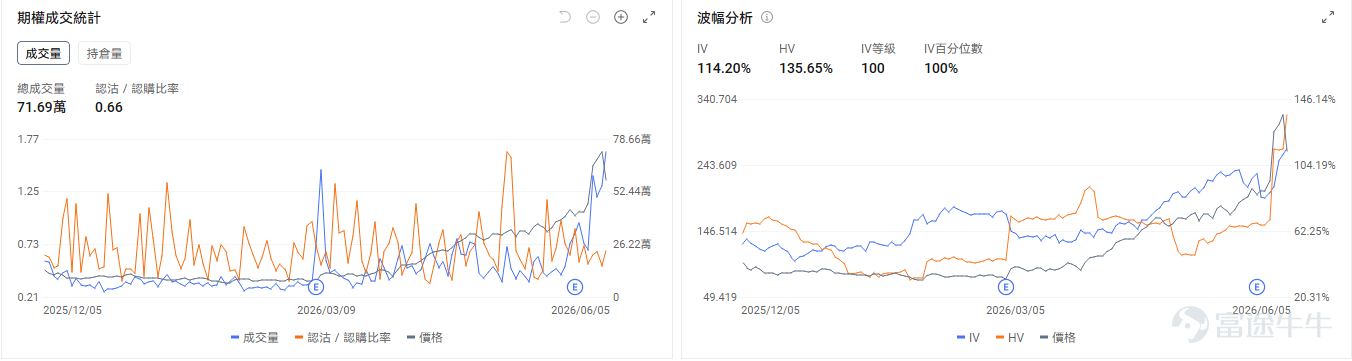Click the put/call ratio value 0.66
The image size is (1352, 361).
click(x=109, y=107)
